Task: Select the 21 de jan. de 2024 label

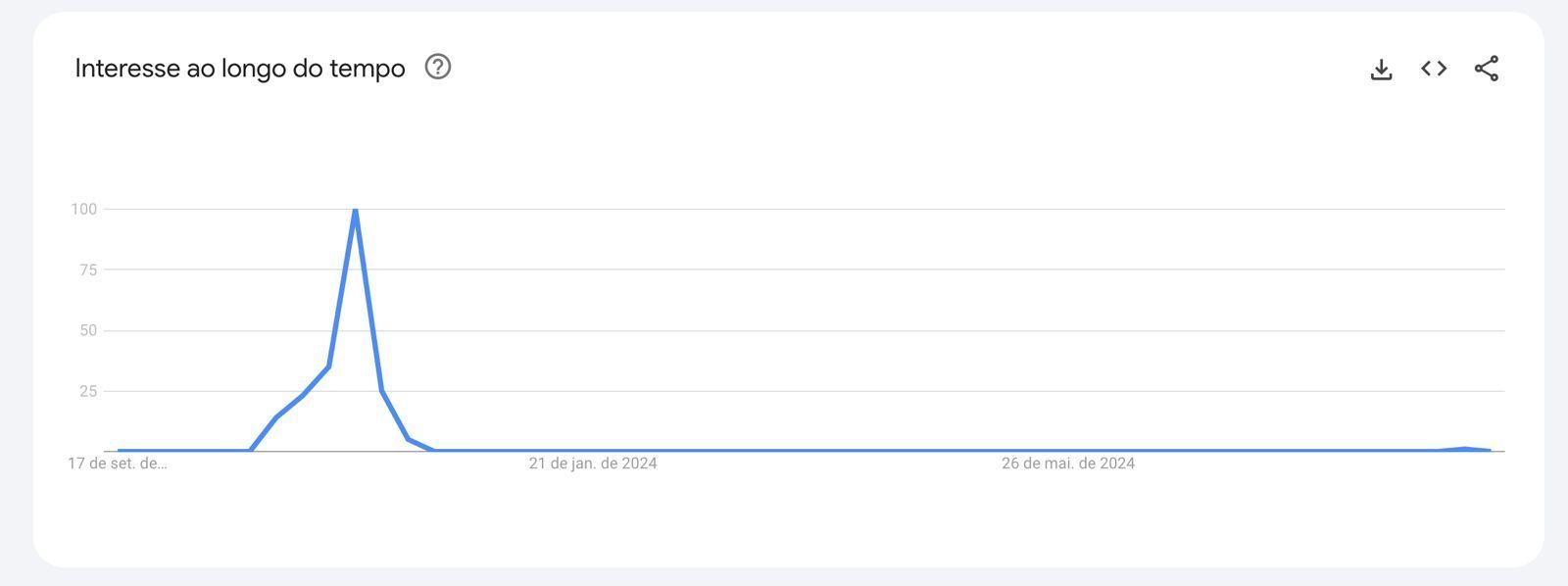Action: point(593,464)
